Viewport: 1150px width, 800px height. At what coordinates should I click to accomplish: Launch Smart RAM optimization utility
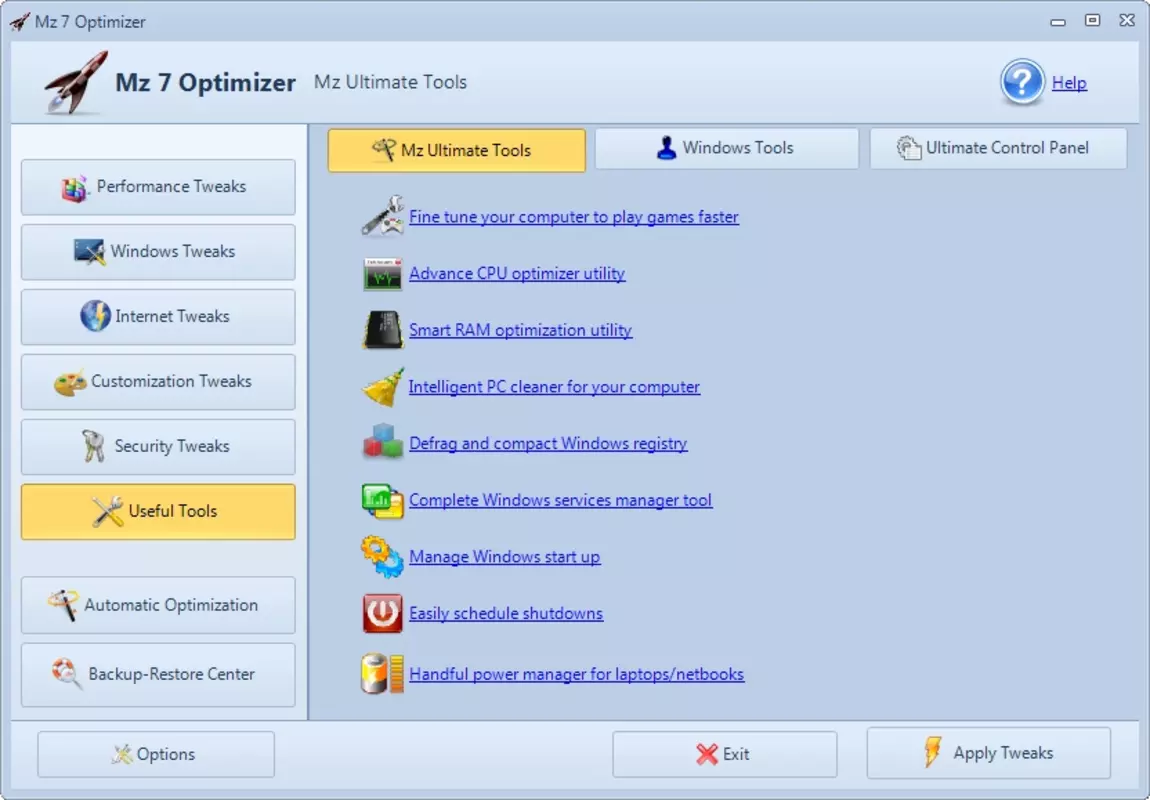(520, 330)
